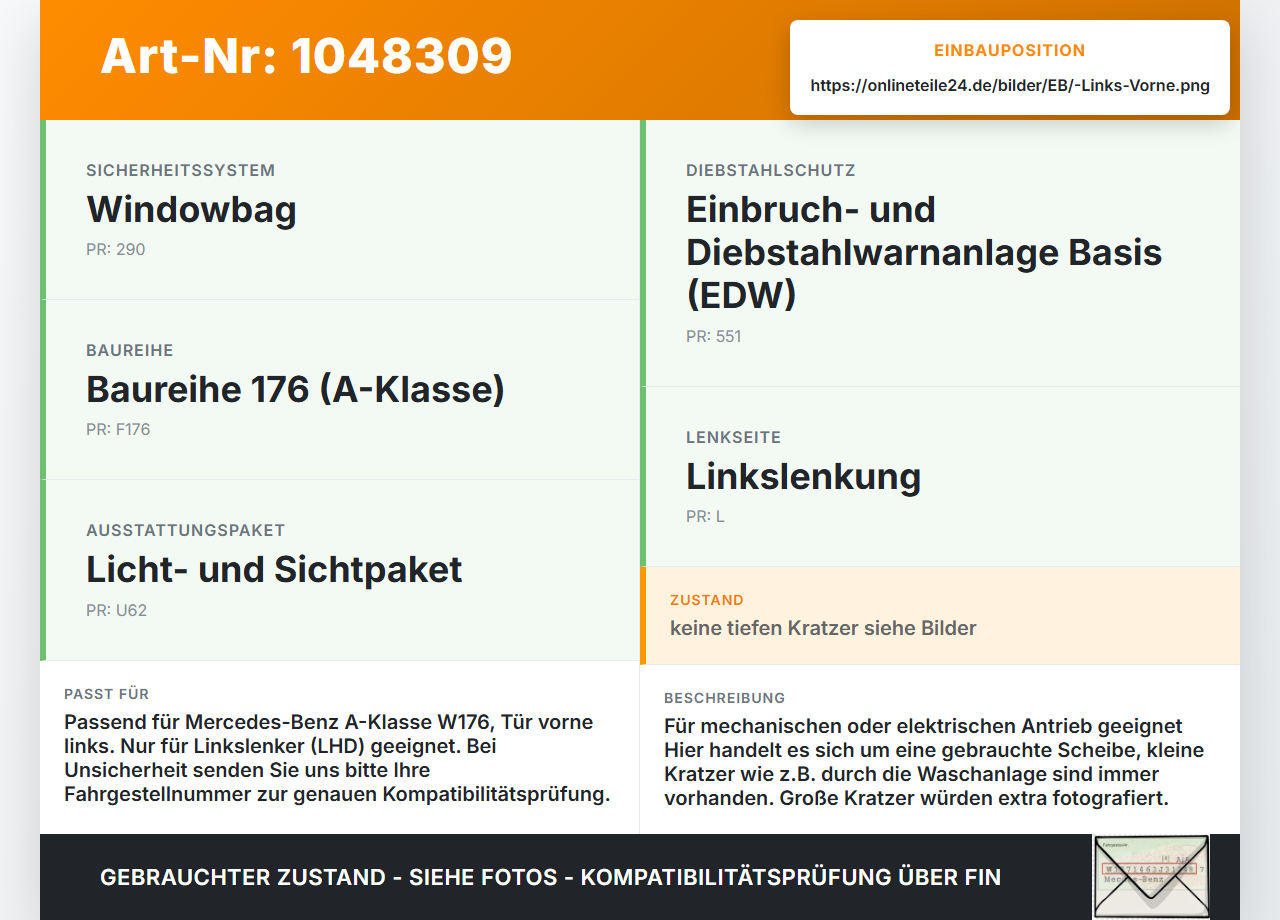The width and height of the screenshot is (1280, 920).
Task: Click the GEBRAUCHTER ZUSTAND footer banner text
Action: pyautogui.click(x=550, y=877)
